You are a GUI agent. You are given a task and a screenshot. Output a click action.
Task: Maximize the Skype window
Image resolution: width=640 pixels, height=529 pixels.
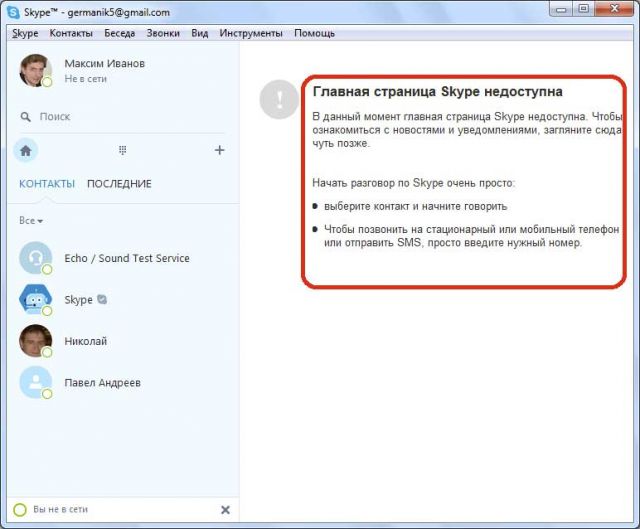tap(584, 9)
